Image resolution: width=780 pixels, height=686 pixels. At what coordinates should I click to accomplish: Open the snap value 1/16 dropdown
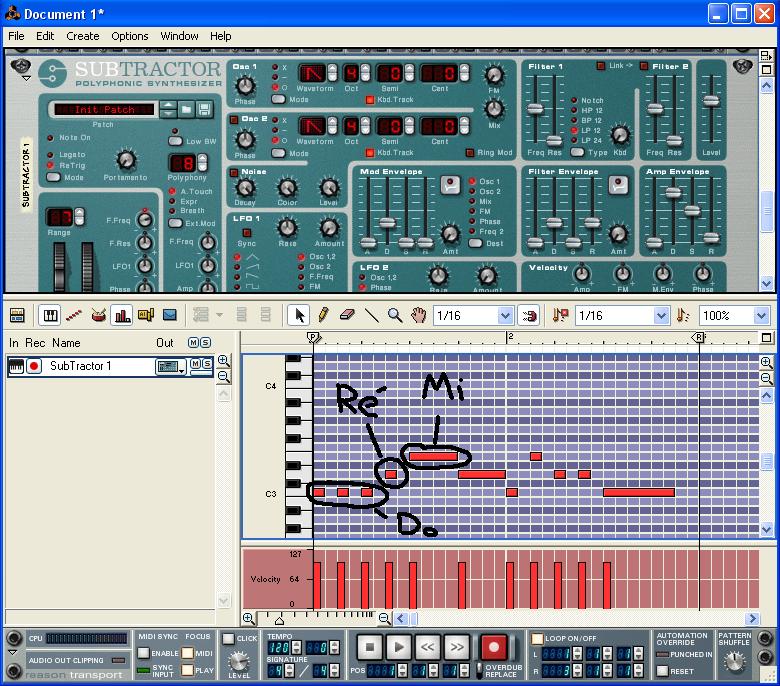tap(504, 315)
